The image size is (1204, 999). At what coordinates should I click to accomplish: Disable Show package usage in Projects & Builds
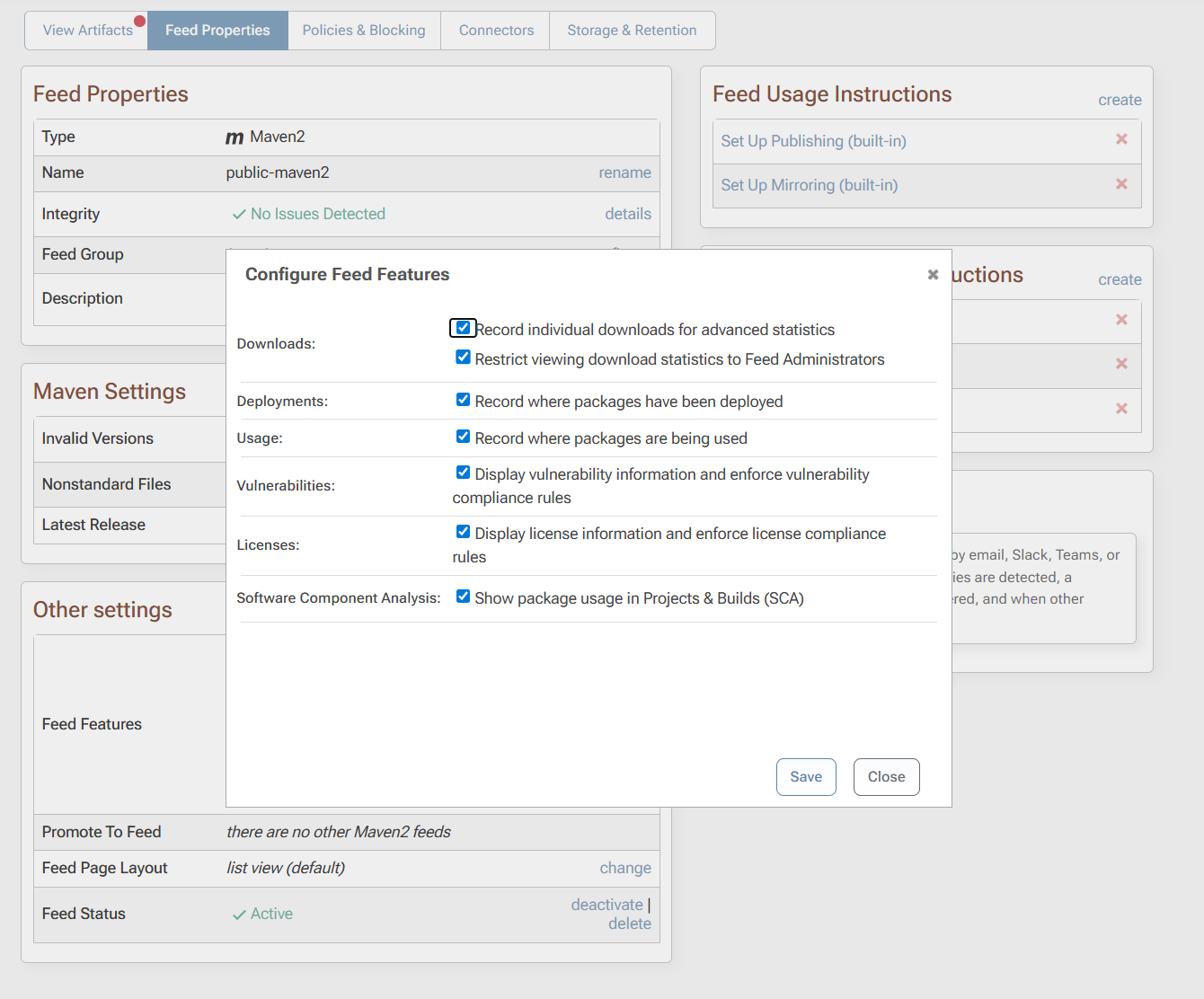point(463,597)
